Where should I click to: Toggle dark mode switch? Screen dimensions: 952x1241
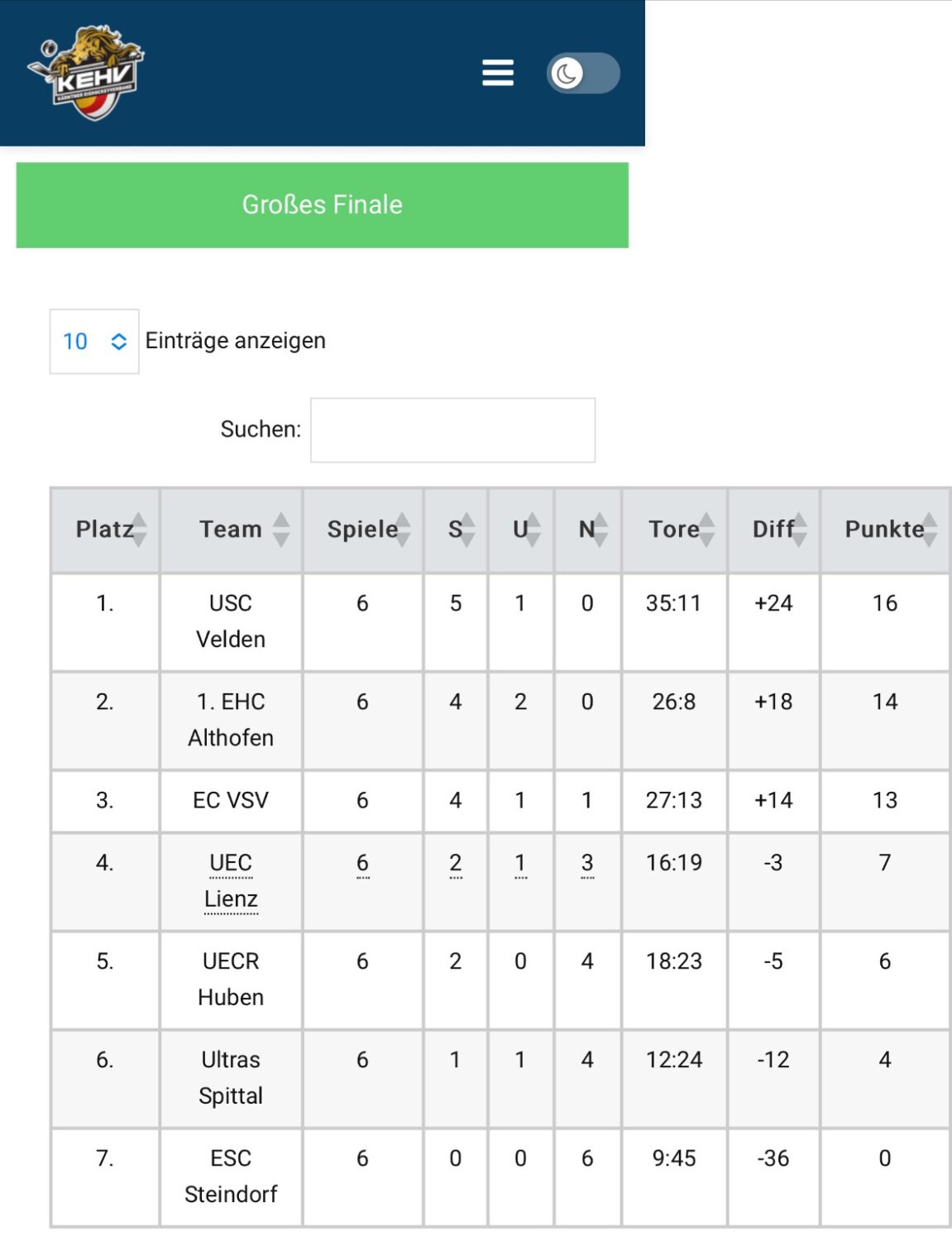[583, 73]
